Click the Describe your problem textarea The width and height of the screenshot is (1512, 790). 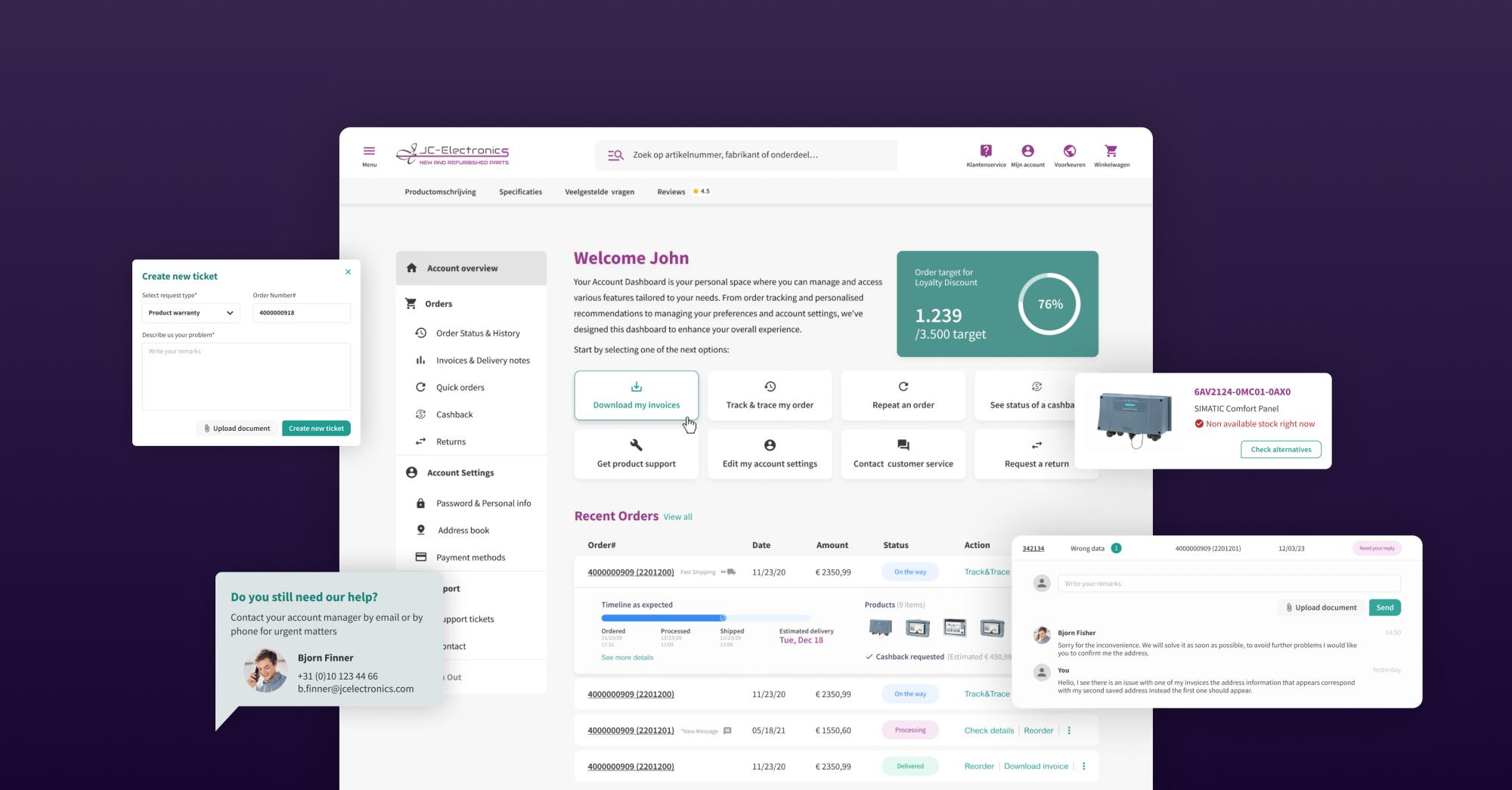pyautogui.click(x=246, y=376)
